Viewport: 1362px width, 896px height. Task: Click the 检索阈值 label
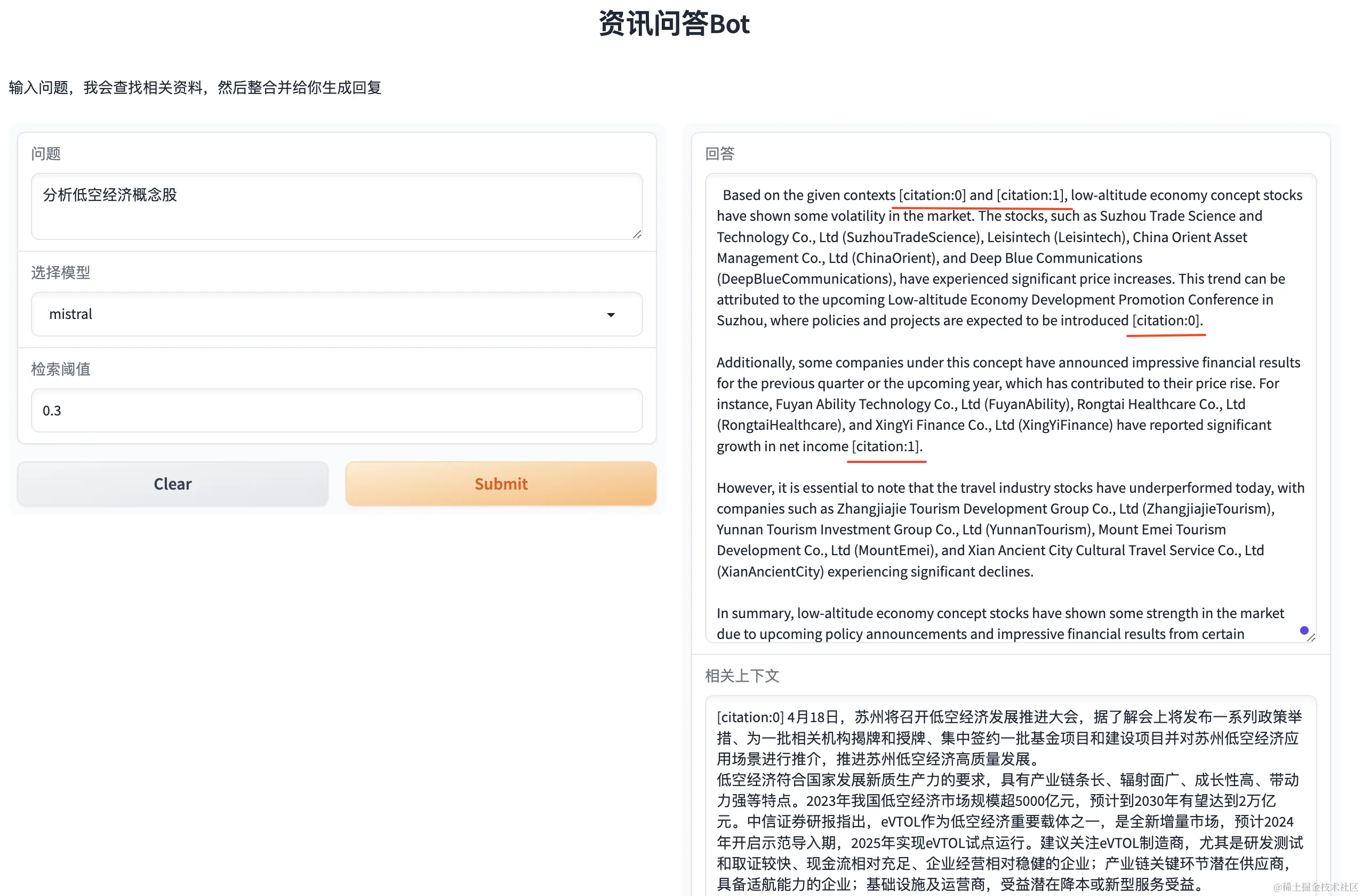tap(61, 369)
